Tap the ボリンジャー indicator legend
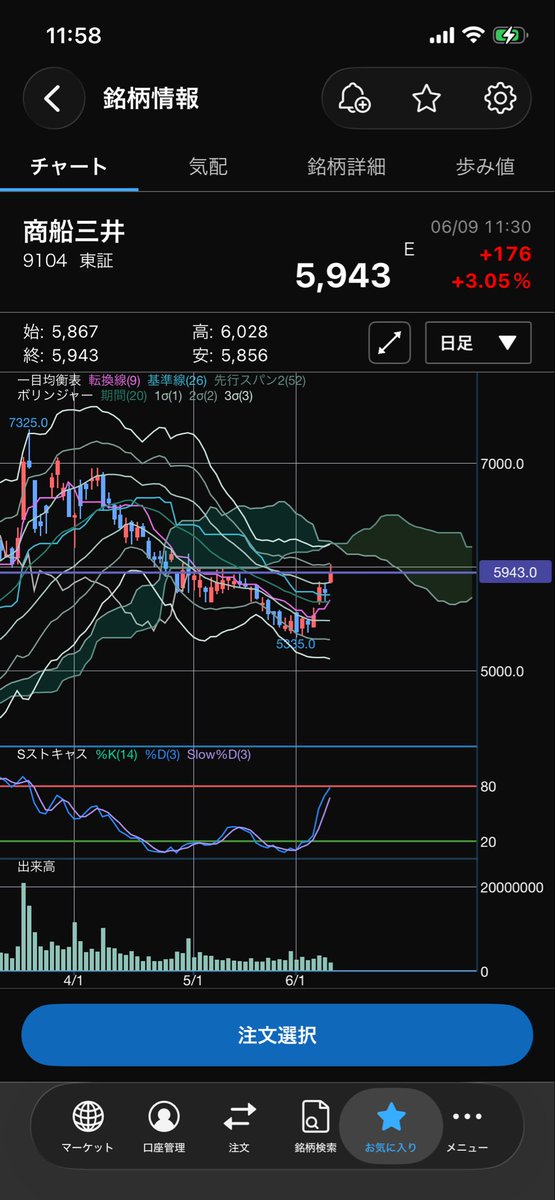 click(56, 395)
